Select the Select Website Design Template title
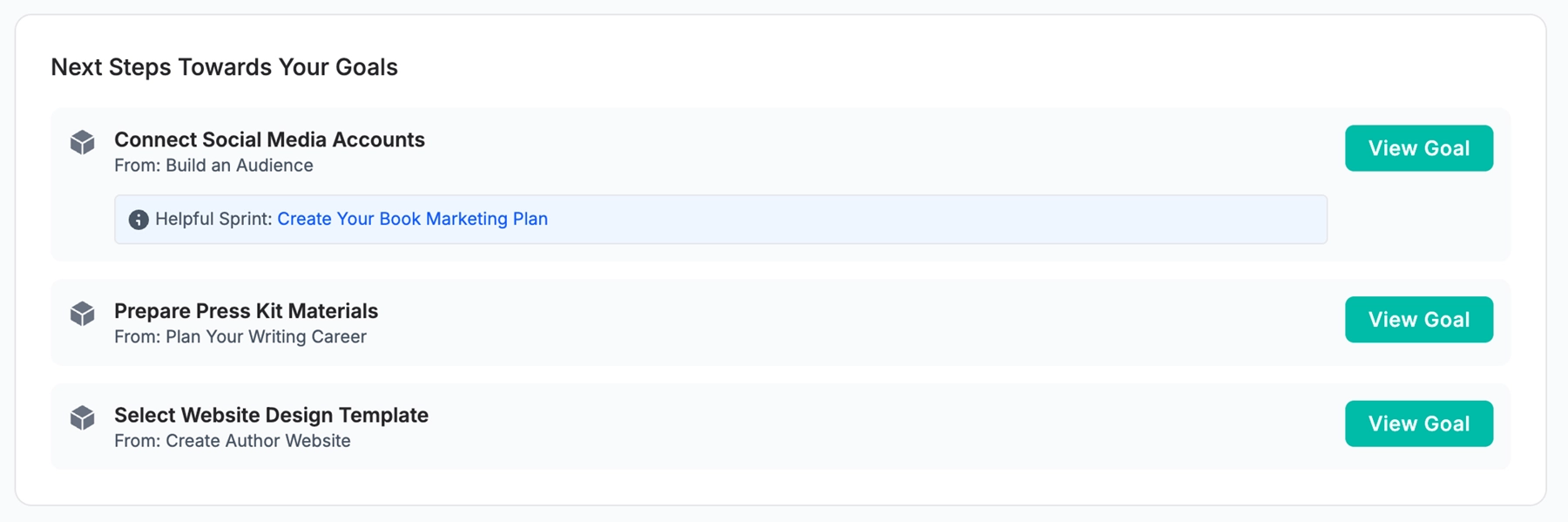The image size is (1568, 522). click(x=271, y=415)
